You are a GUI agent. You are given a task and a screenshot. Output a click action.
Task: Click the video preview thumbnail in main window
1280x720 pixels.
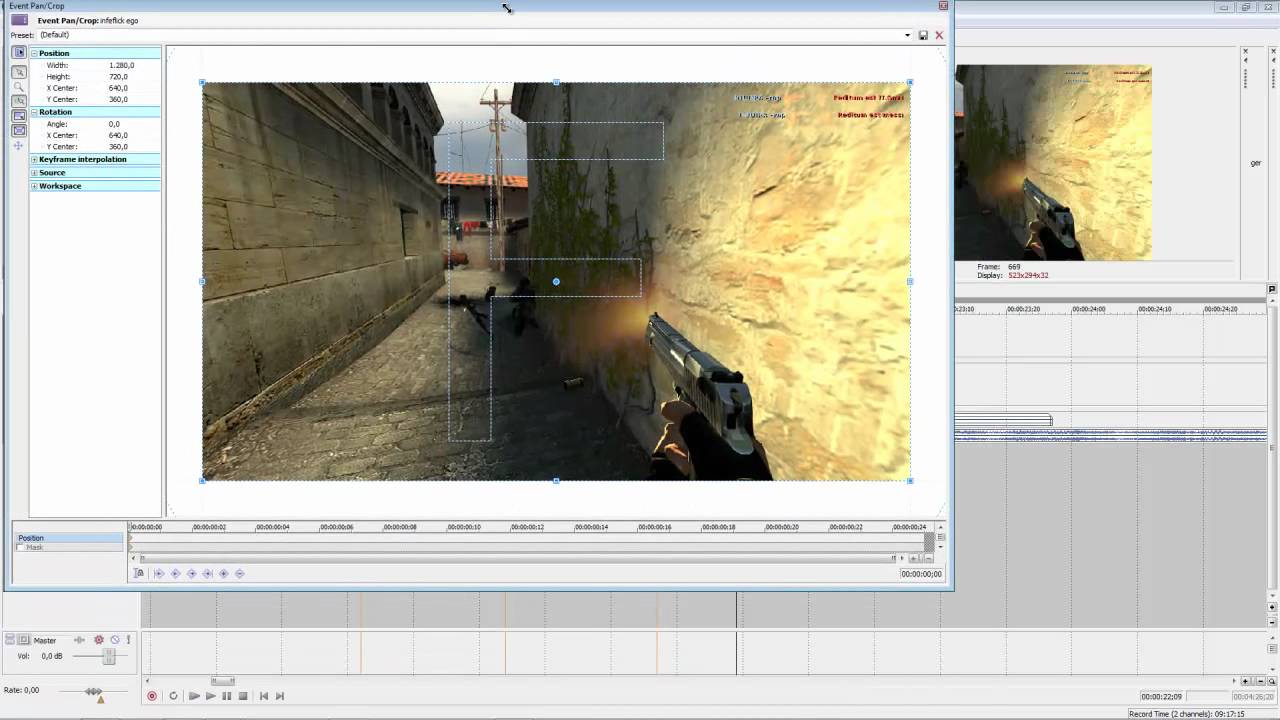pos(1053,163)
